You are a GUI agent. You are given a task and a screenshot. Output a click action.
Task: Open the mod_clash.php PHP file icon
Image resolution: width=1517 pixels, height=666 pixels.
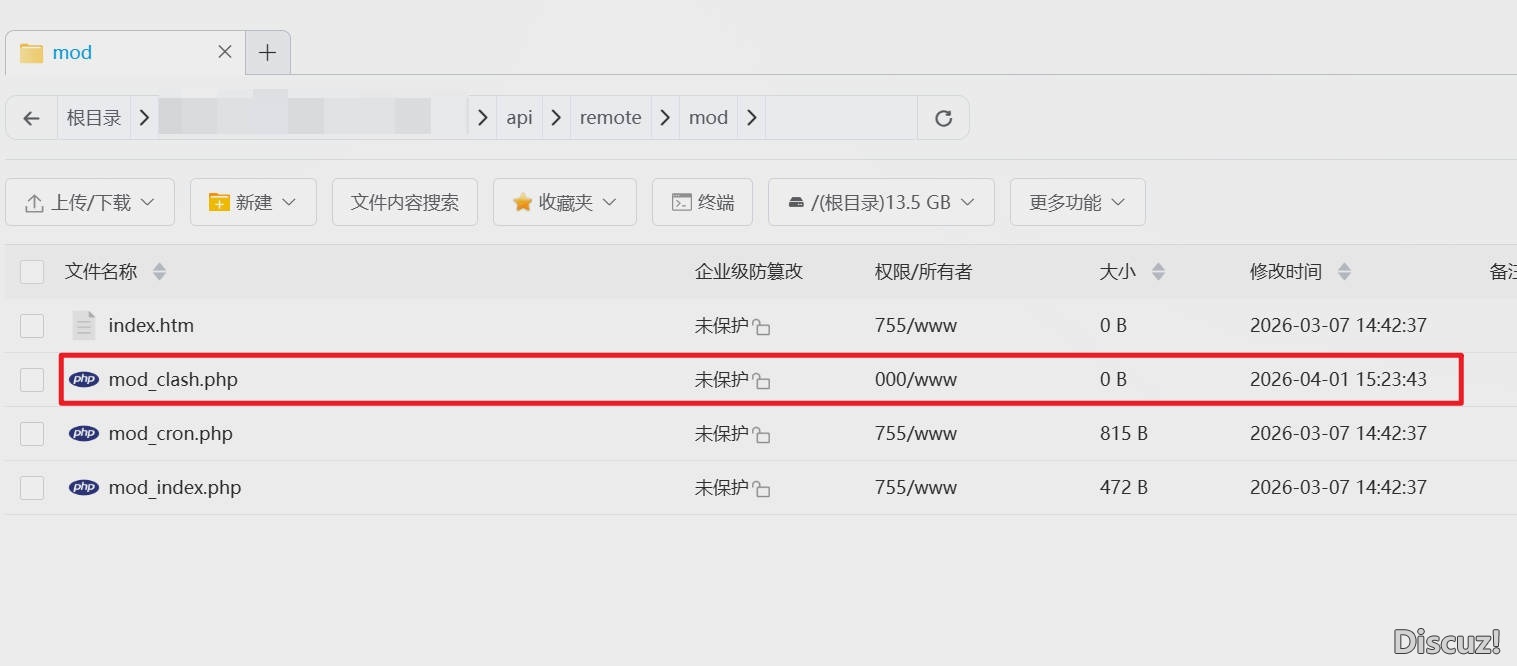[84, 379]
